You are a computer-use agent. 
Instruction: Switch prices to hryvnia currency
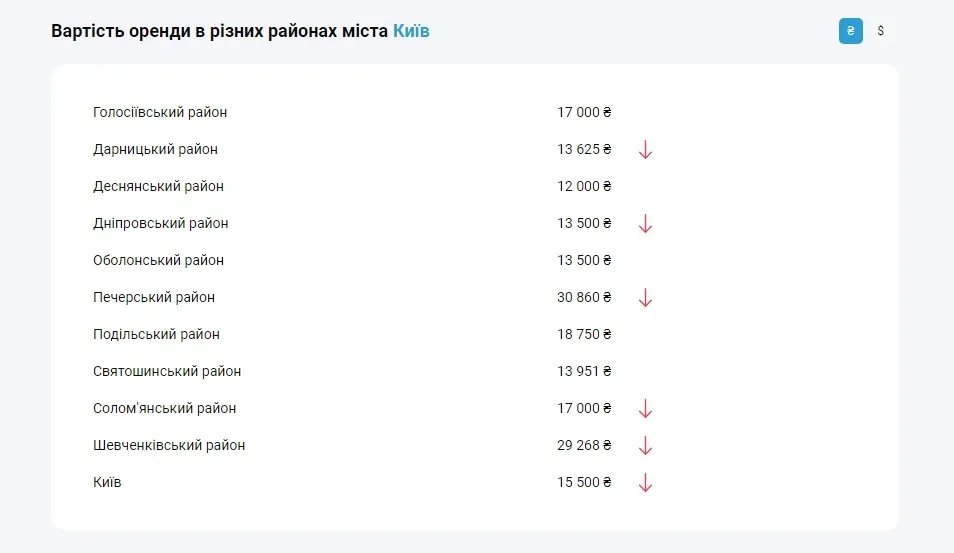pyautogui.click(x=850, y=31)
